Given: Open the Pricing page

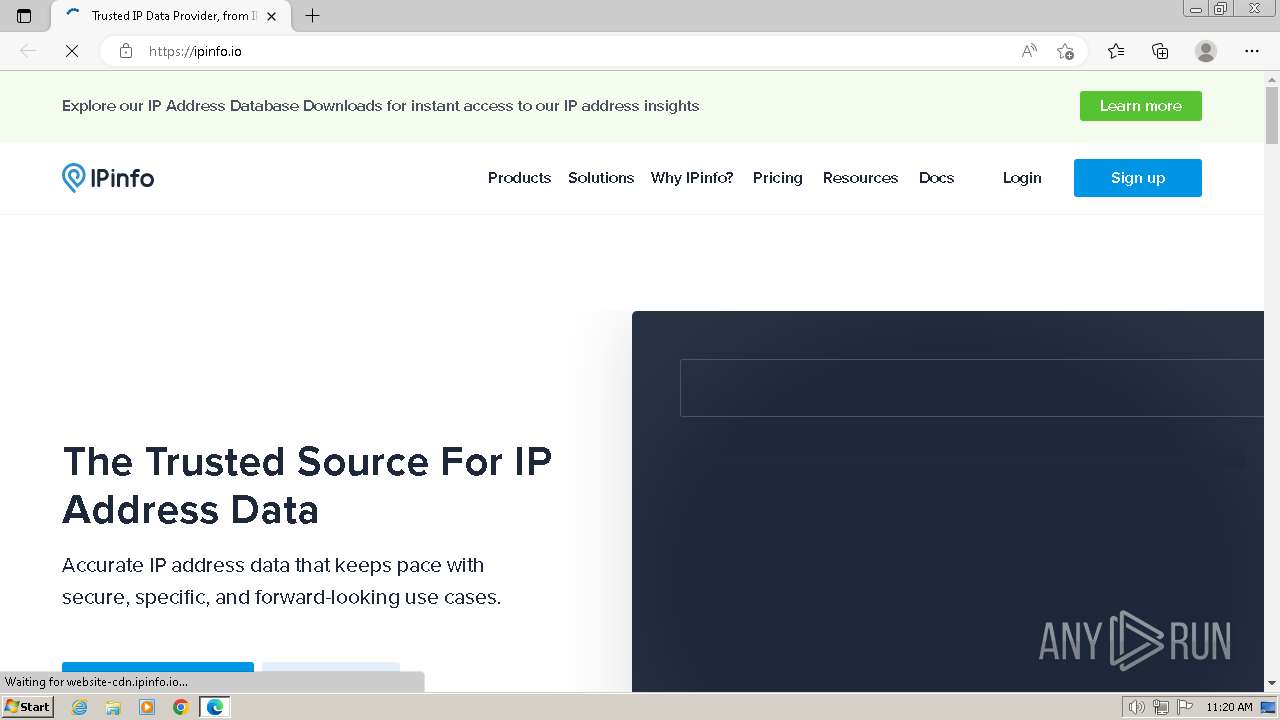Looking at the screenshot, I should 778,178.
